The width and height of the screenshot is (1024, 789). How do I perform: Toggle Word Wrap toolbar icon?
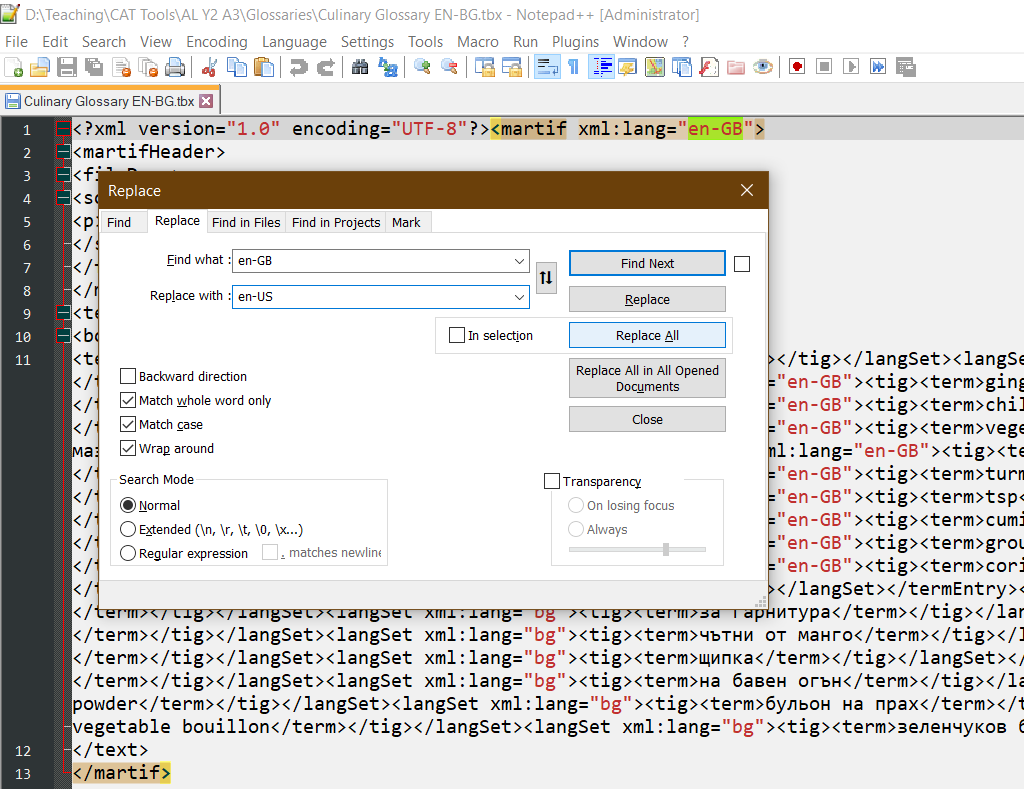[547, 67]
